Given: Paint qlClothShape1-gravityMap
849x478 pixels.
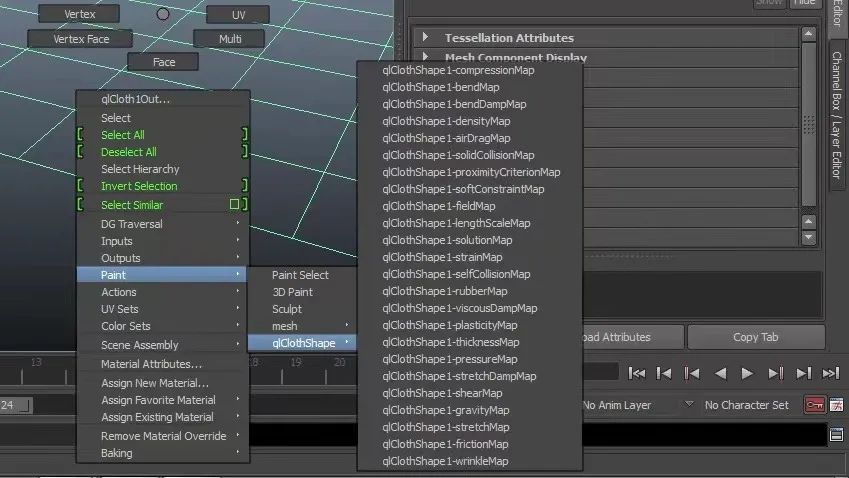Looking at the screenshot, I should 469,410.
